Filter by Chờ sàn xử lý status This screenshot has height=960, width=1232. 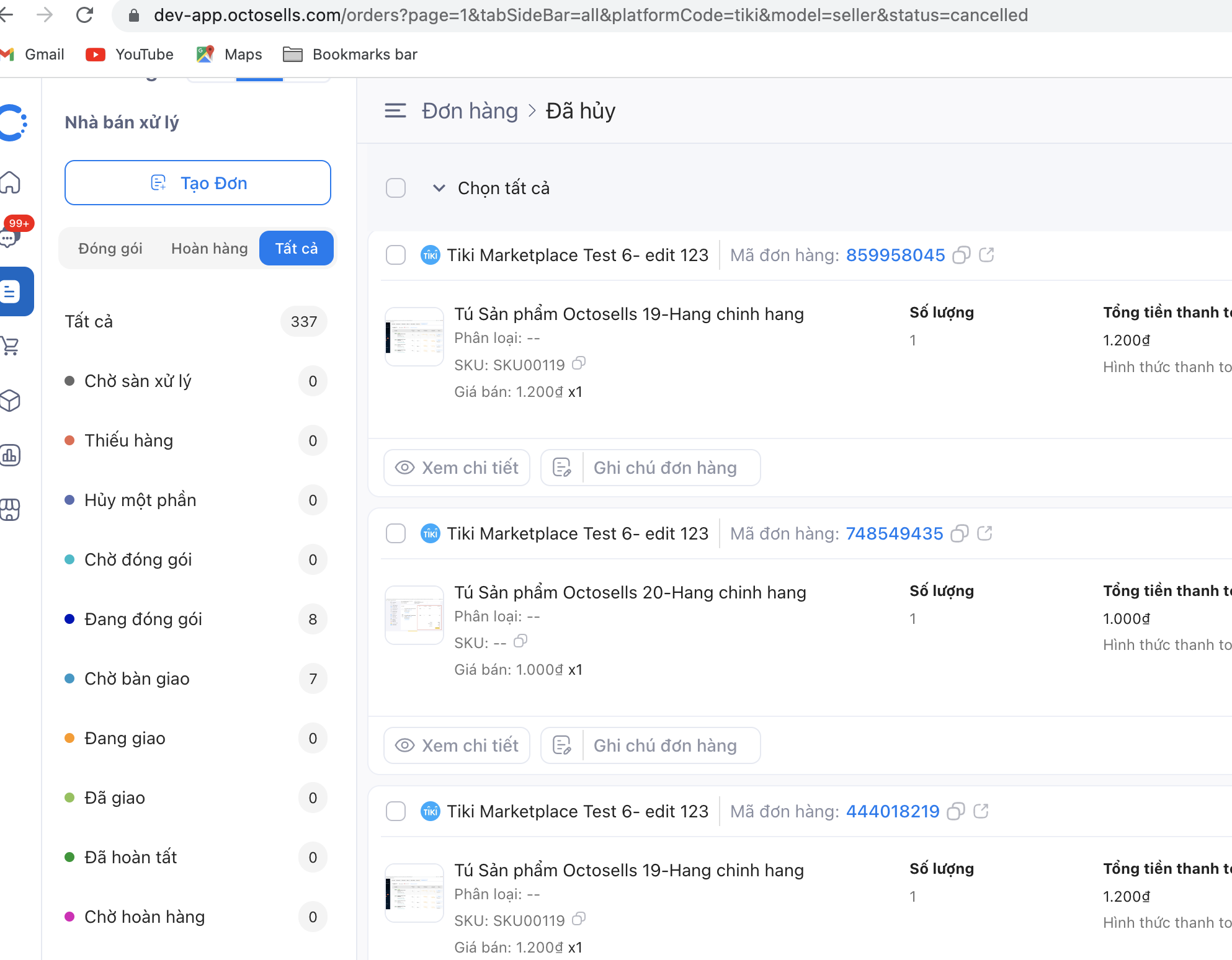(x=196, y=381)
